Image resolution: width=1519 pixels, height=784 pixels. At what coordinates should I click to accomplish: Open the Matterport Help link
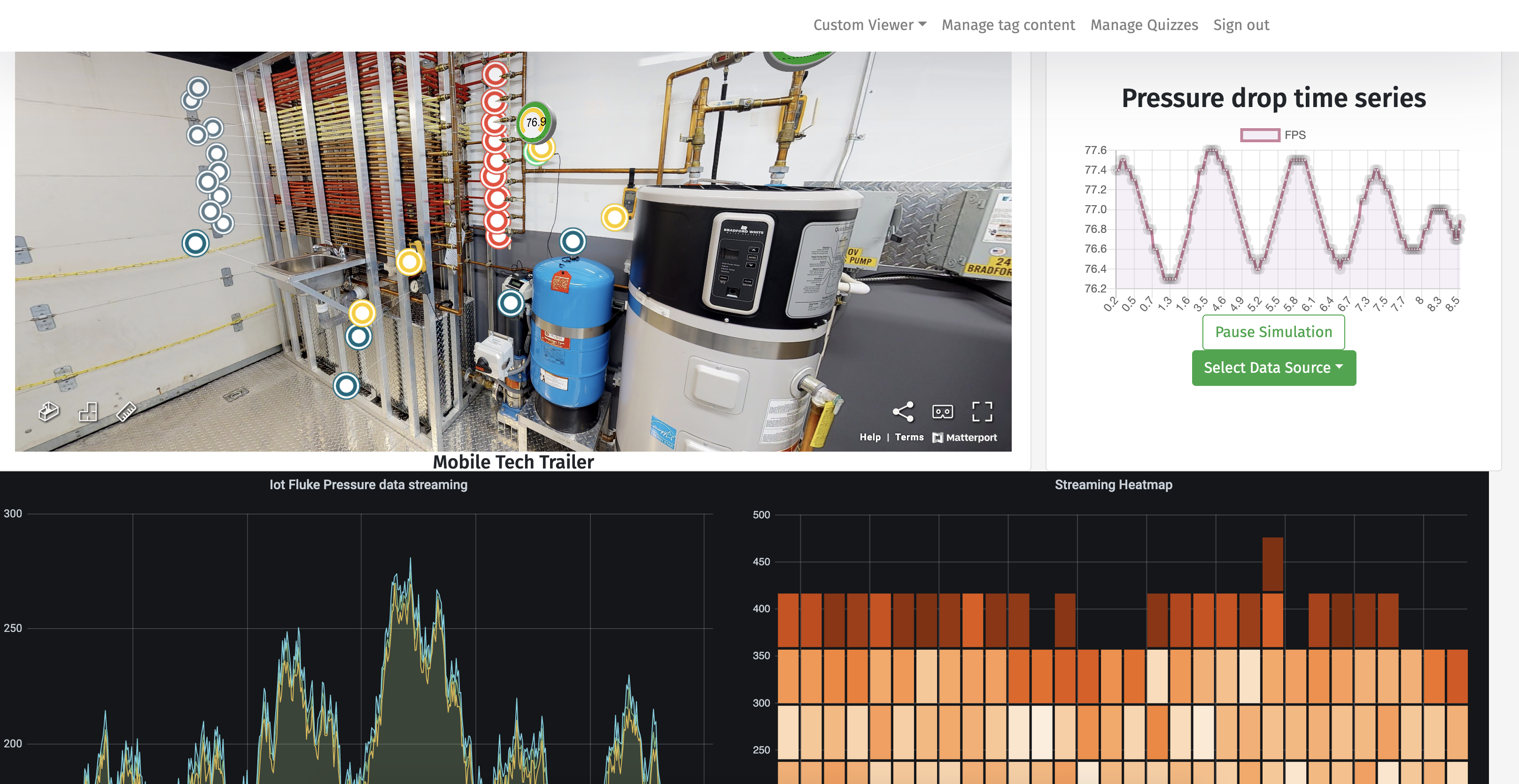[x=870, y=437]
